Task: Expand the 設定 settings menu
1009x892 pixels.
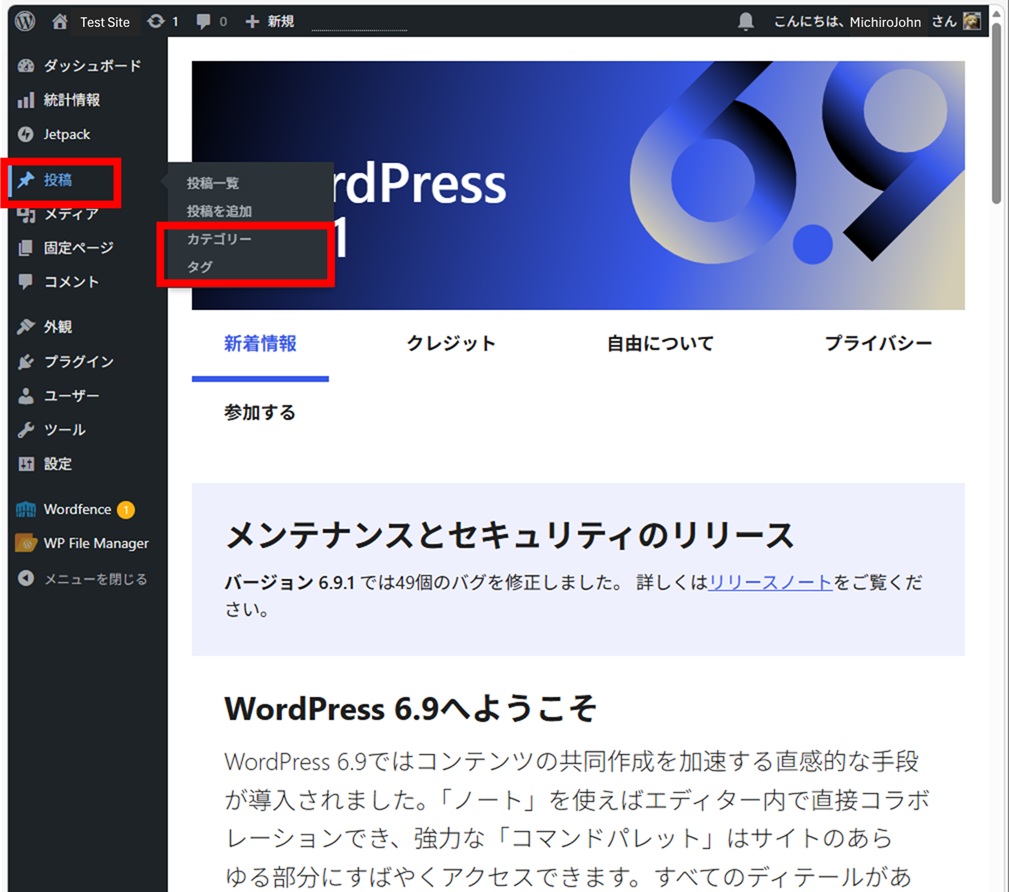Action: pyautogui.click(x=57, y=464)
